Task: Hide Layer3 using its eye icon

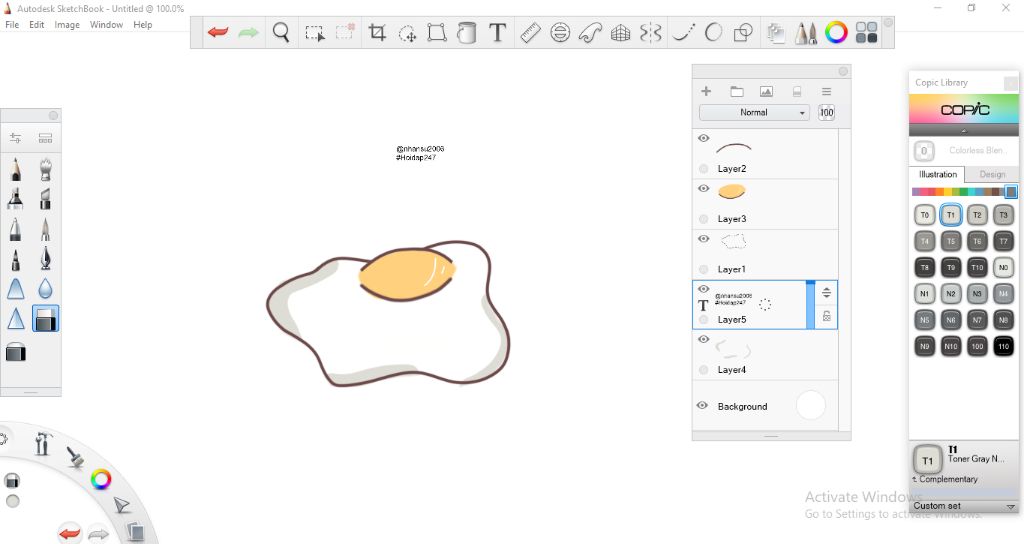Action: 703,189
